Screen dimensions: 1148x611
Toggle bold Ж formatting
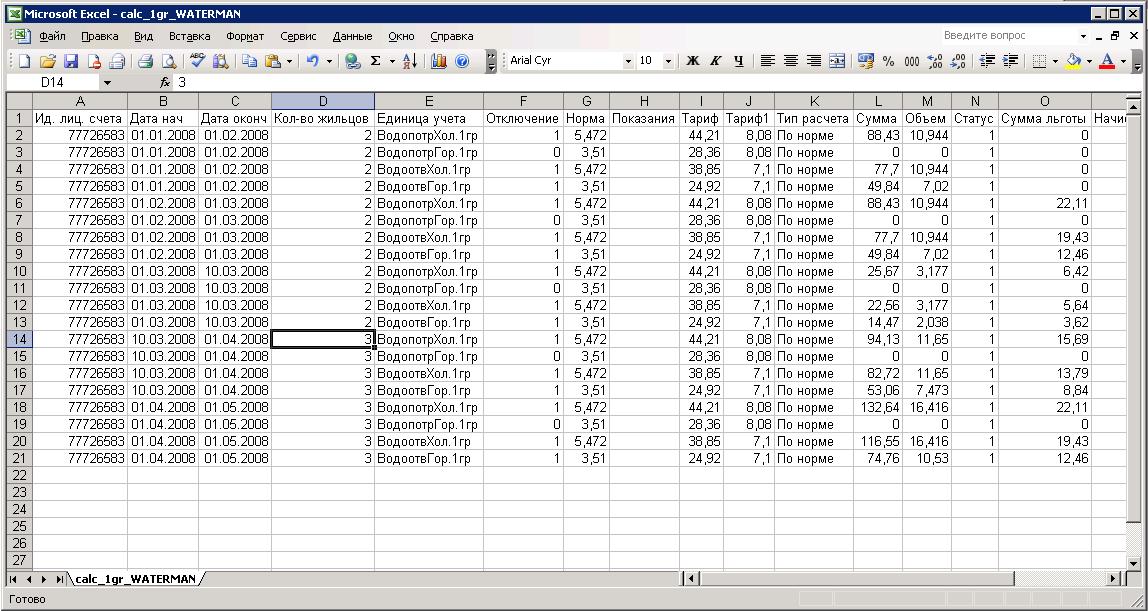tap(693, 61)
